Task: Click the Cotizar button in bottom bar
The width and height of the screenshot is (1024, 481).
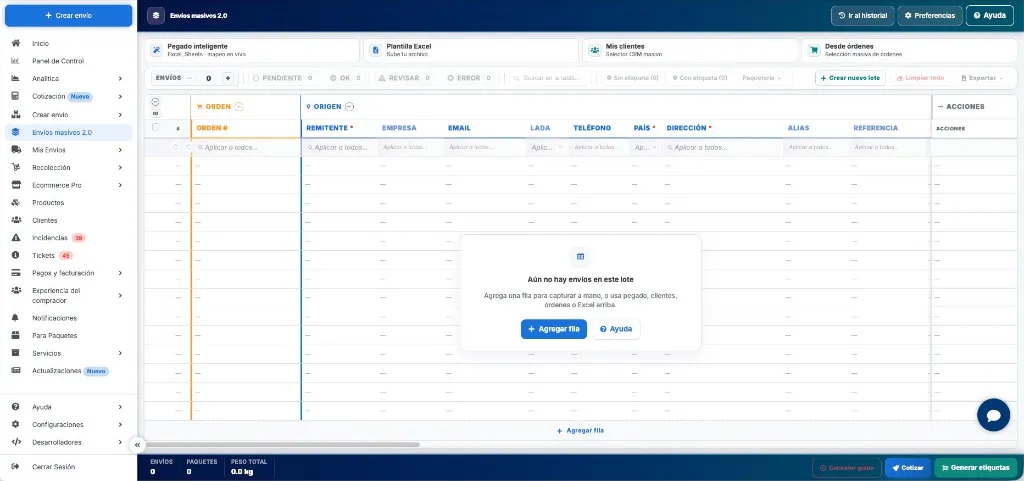Action: pyautogui.click(x=908, y=468)
